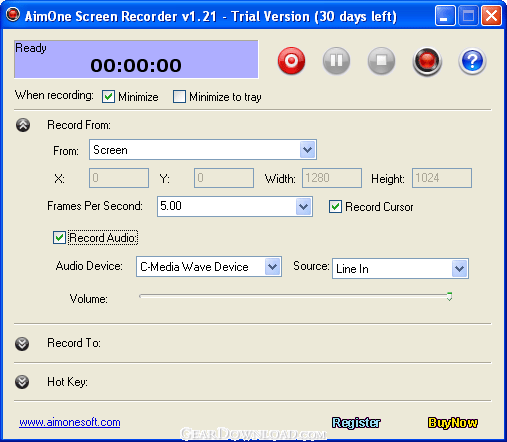507x442 pixels.
Task: Click the X coordinate field
Action: tap(119, 178)
